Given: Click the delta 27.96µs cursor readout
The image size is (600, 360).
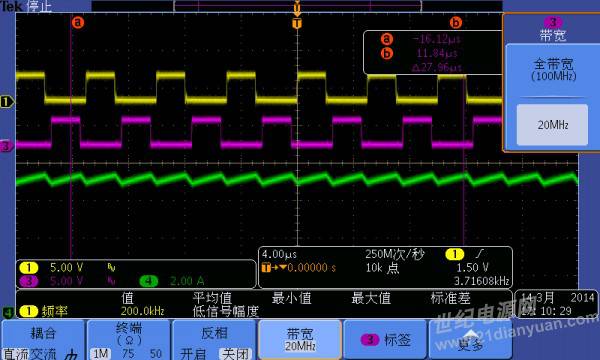Looking at the screenshot, I should [437, 67].
